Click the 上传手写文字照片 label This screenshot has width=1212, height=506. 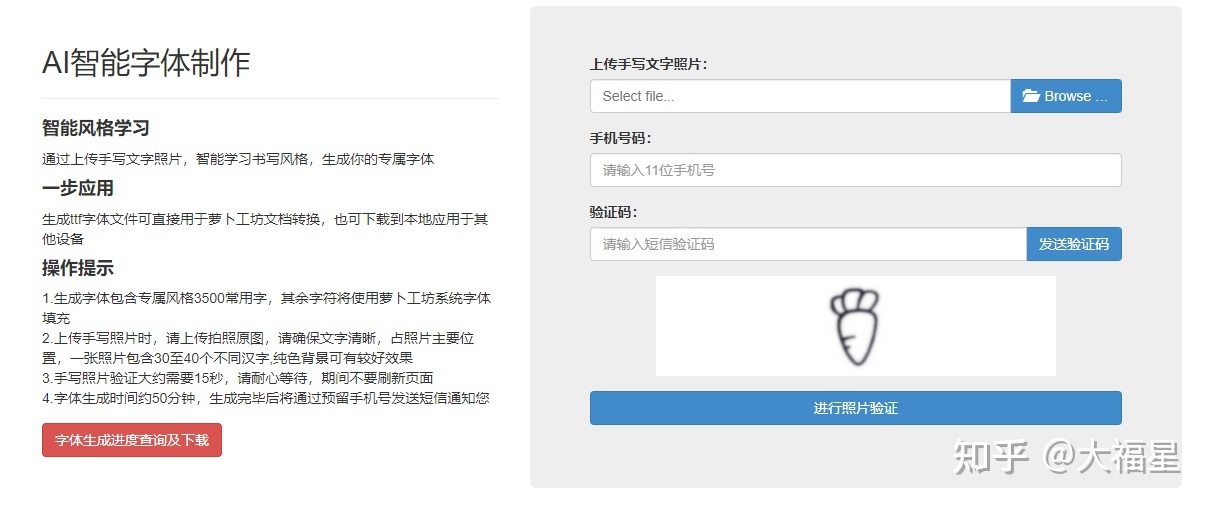(649, 64)
